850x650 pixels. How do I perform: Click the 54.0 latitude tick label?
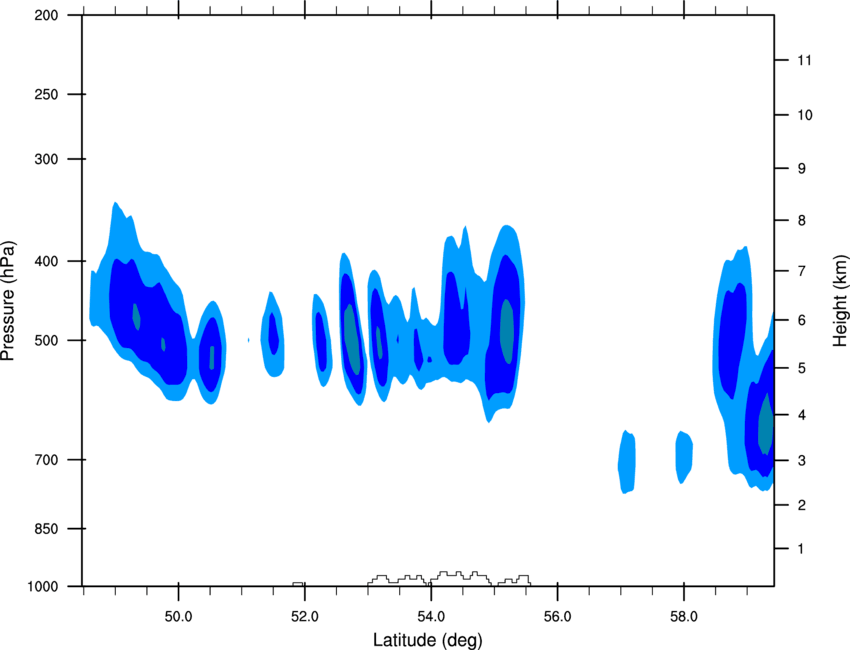tap(431, 617)
